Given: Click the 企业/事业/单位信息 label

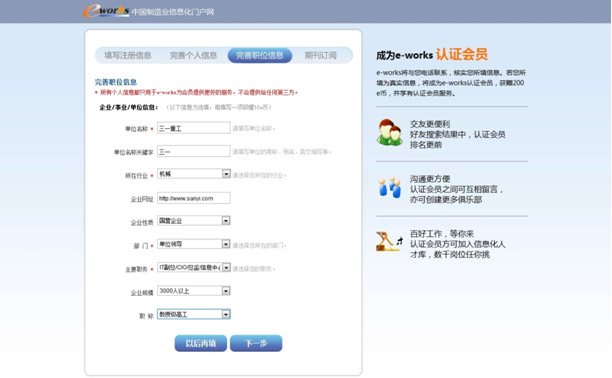Looking at the screenshot, I should (128, 107).
